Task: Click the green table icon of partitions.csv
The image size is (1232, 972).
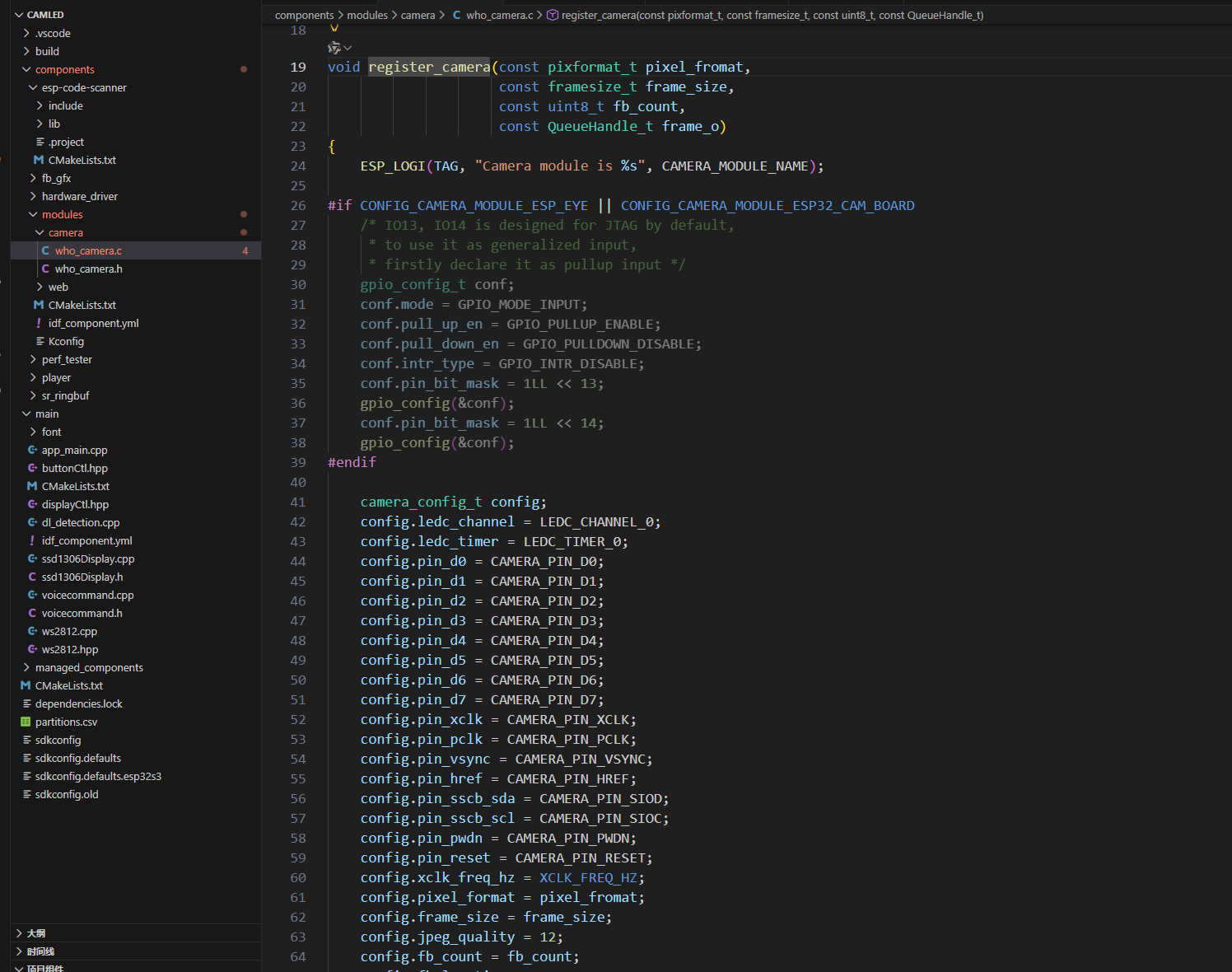Action: pos(26,722)
